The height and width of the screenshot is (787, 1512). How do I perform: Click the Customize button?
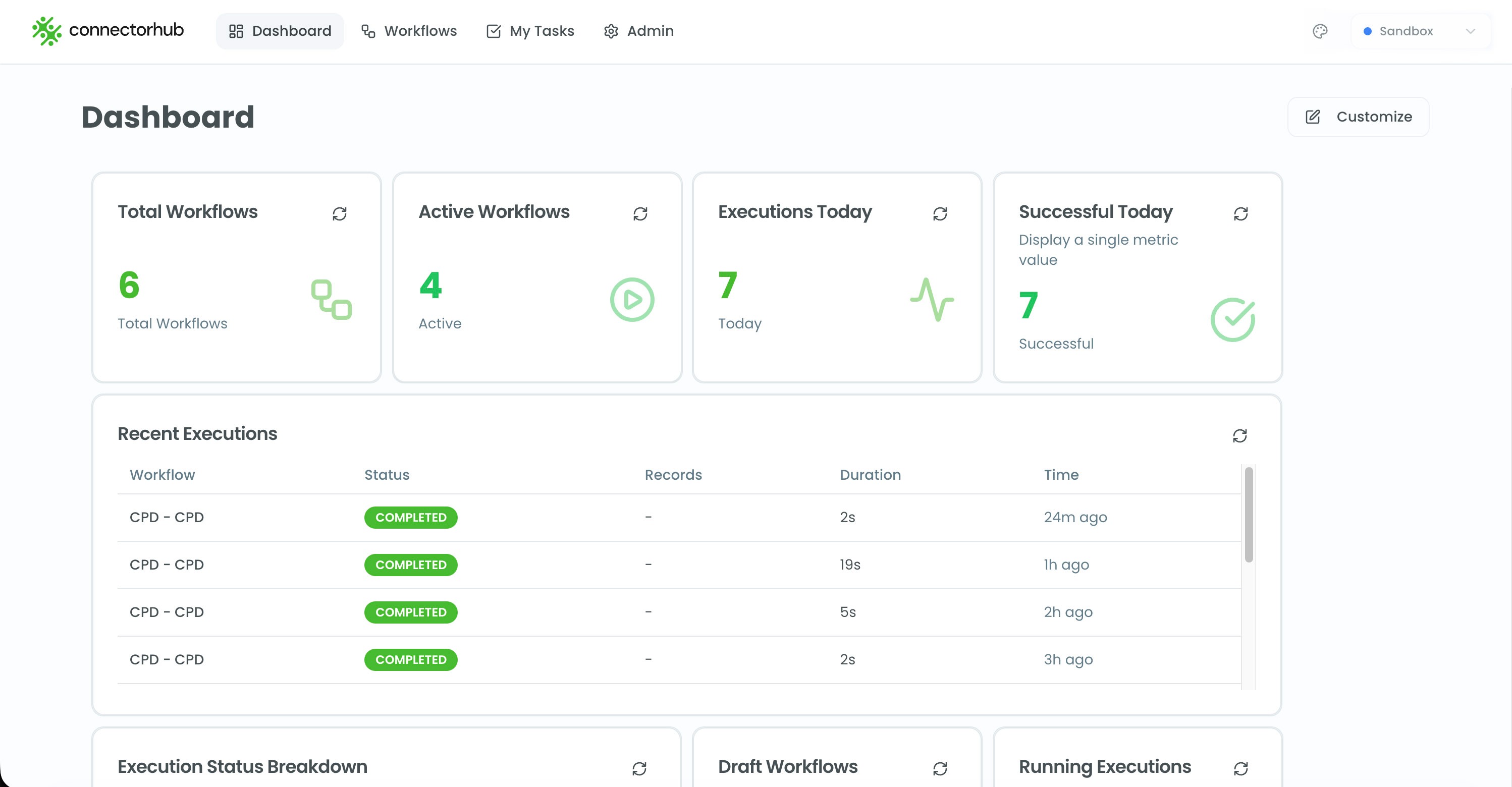click(1358, 117)
